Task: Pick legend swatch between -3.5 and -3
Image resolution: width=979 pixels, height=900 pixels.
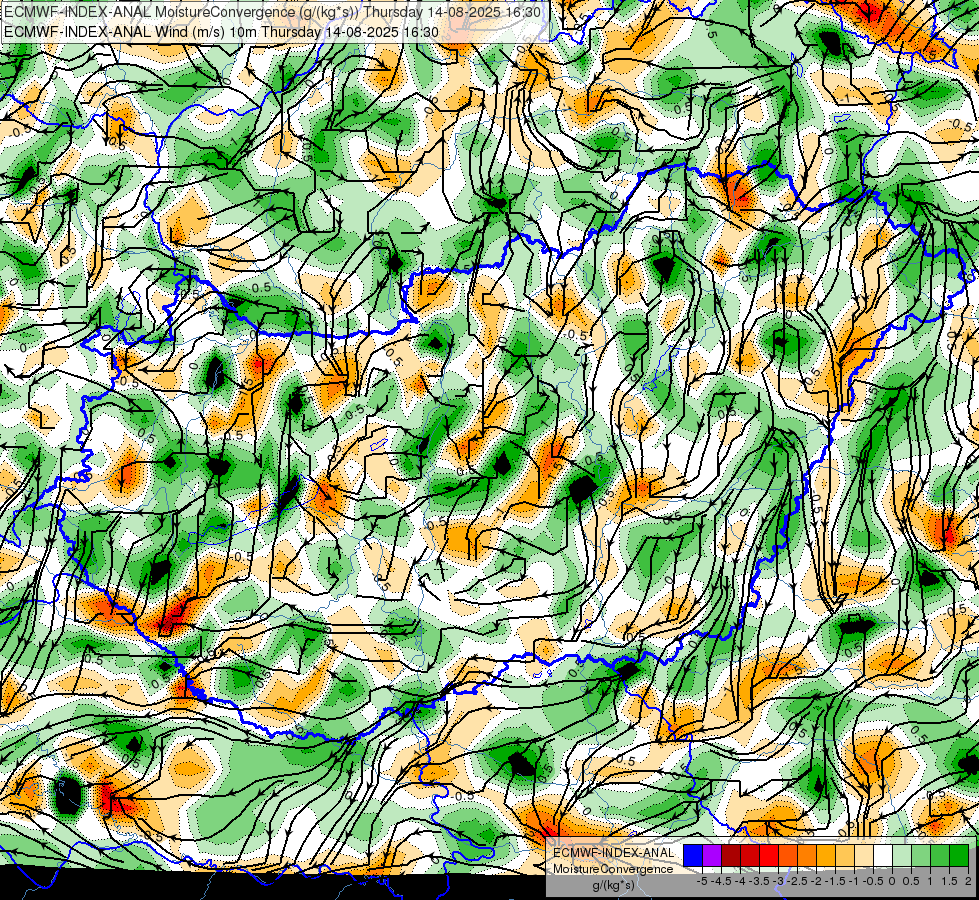Action: (x=769, y=856)
